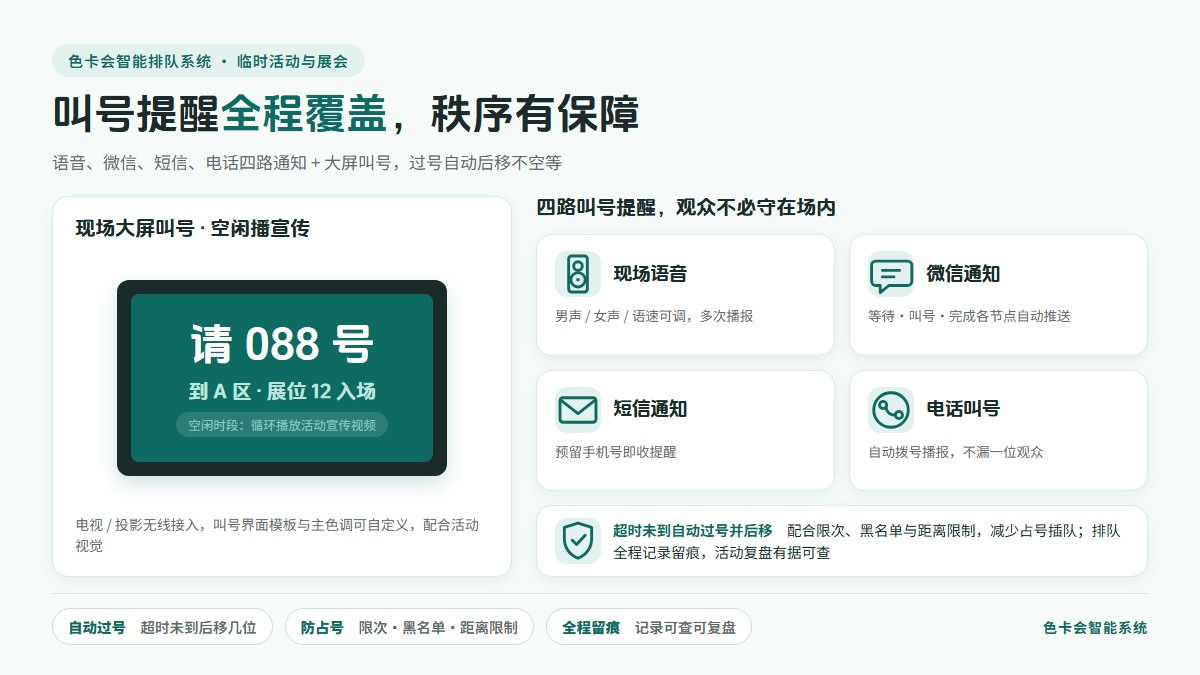Click the 色卡会智能排队系统 · 临时活动与展会 tag
1200x675 pixels.
click(x=208, y=61)
